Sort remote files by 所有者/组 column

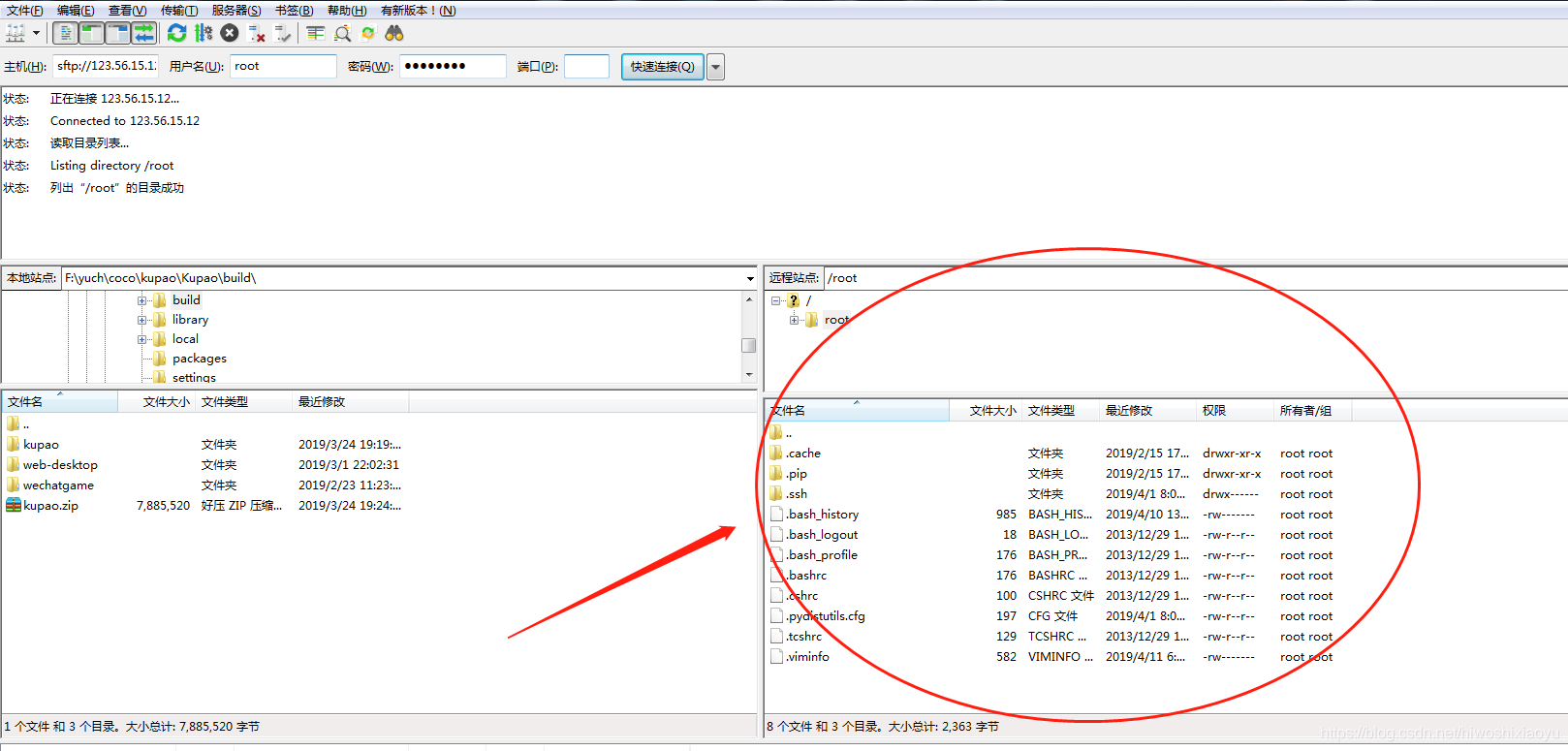[1312, 411]
